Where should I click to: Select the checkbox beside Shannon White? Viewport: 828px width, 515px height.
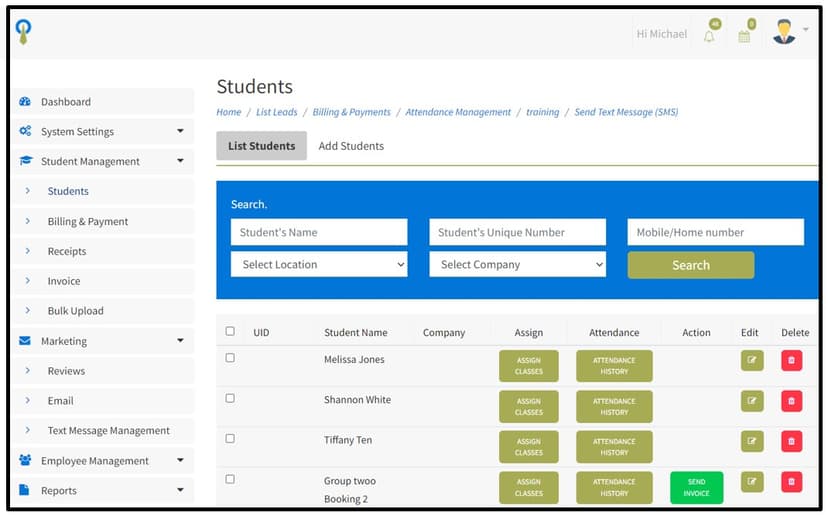pyautogui.click(x=230, y=398)
